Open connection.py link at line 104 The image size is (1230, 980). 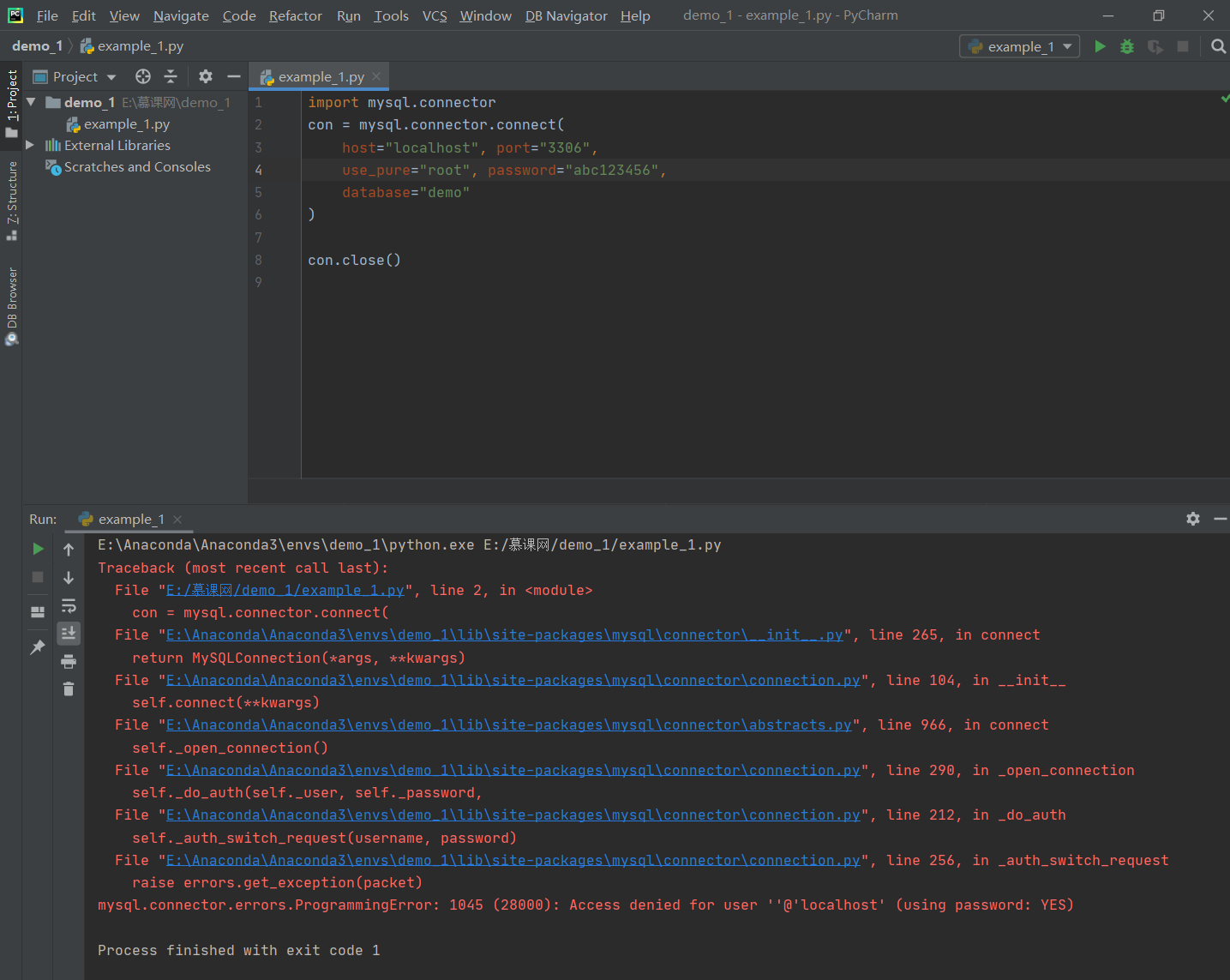[513, 680]
